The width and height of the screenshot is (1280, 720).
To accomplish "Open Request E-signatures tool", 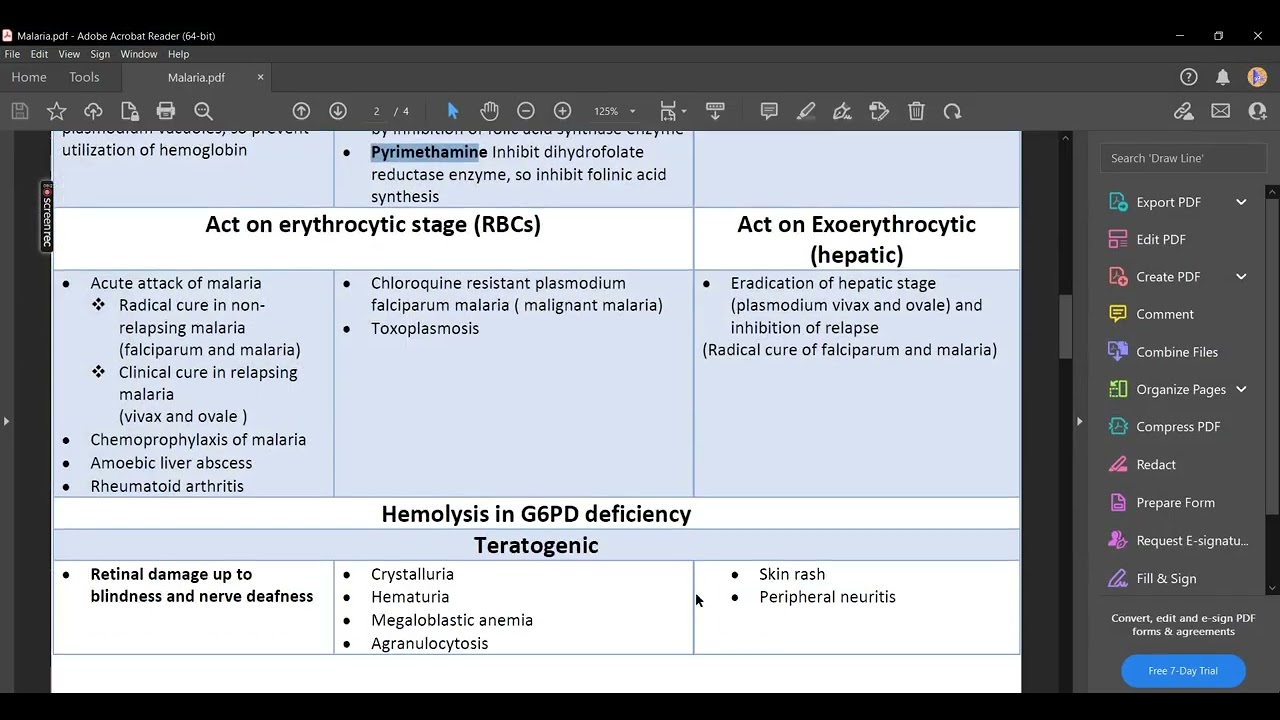I will (1192, 541).
